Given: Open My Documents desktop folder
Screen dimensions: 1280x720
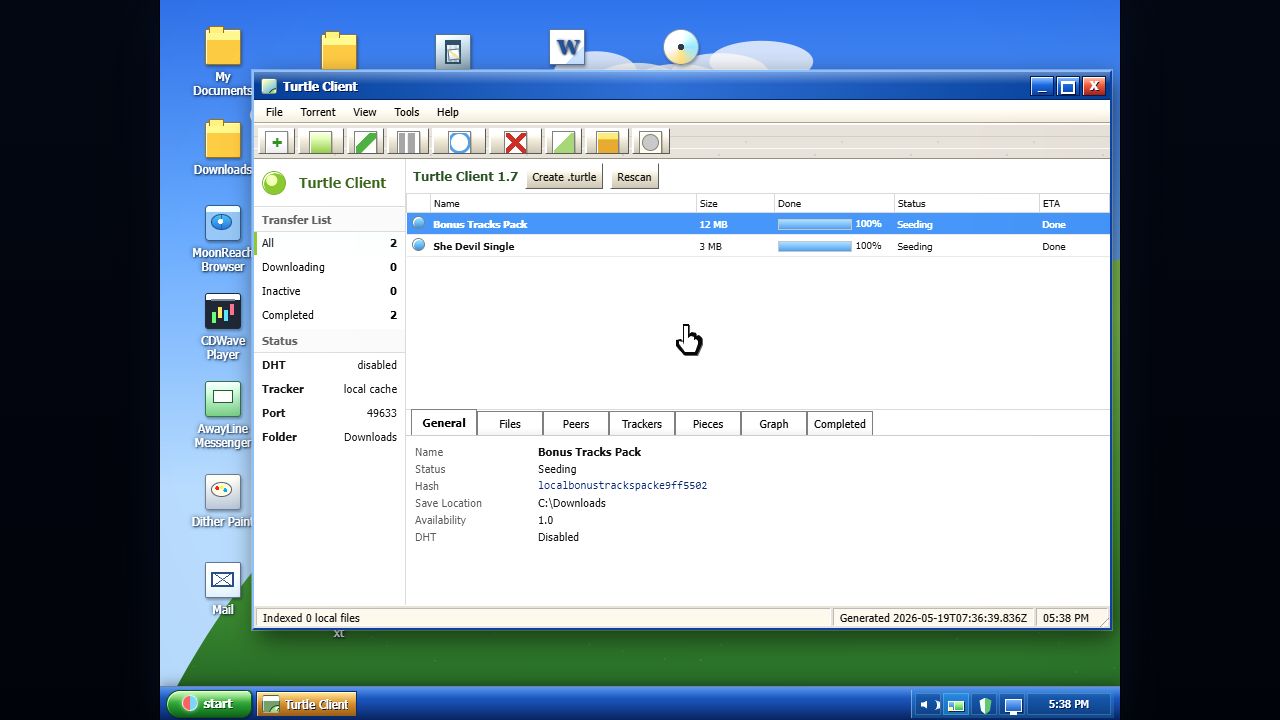Looking at the screenshot, I should [223, 62].
